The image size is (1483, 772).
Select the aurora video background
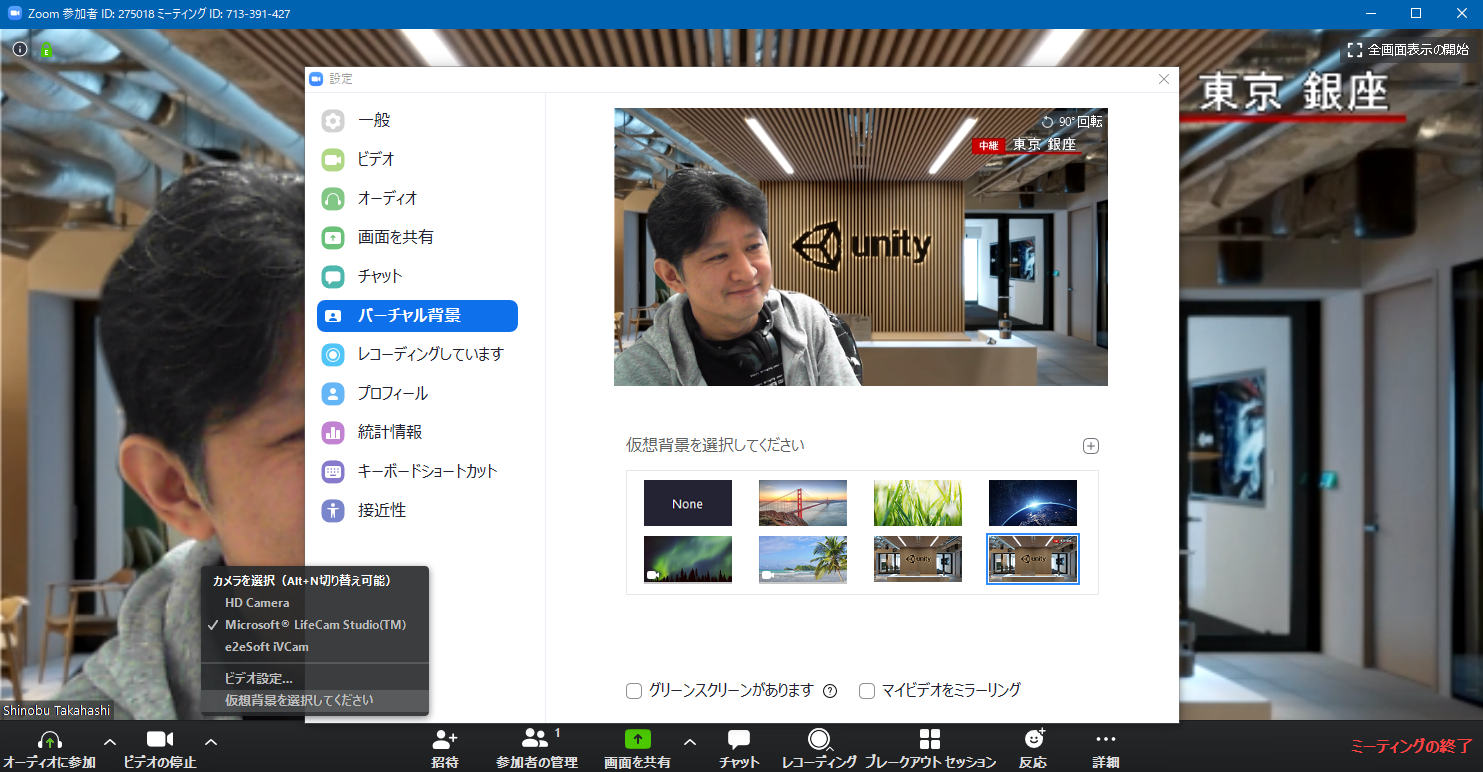(x=688, y=559)
